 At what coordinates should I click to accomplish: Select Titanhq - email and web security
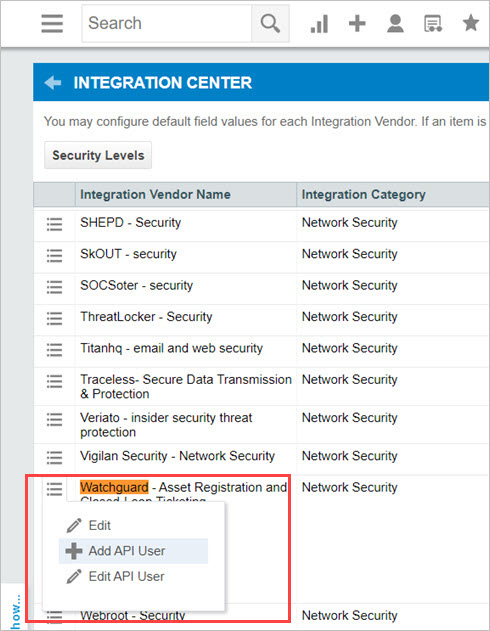point(171,348)
